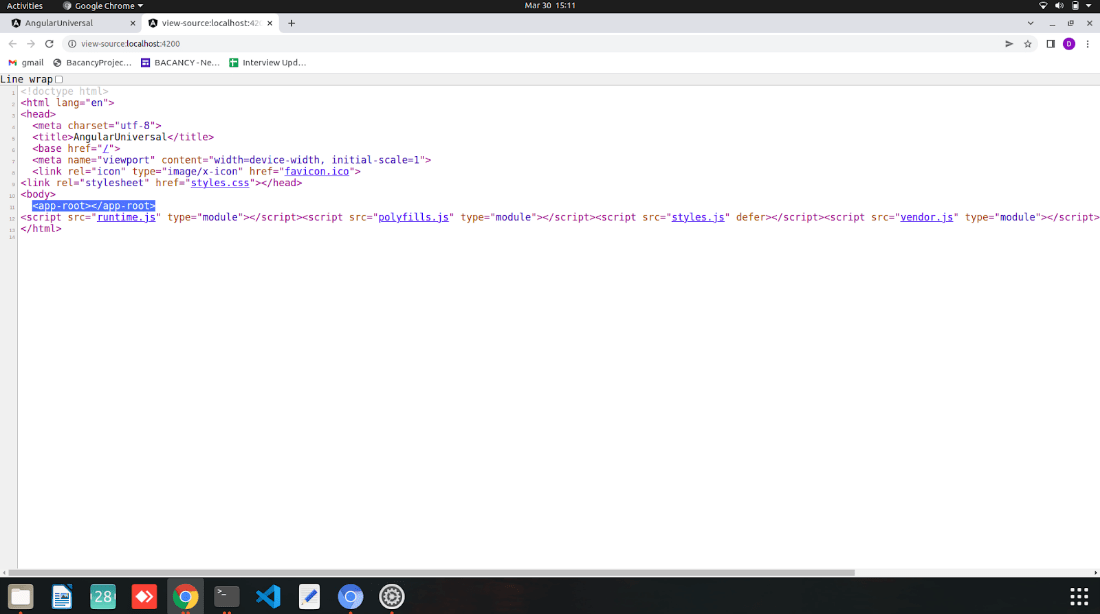Enable the Line wrap checkbox
Screen dimensions: 1100x614
tap(59, 79)
